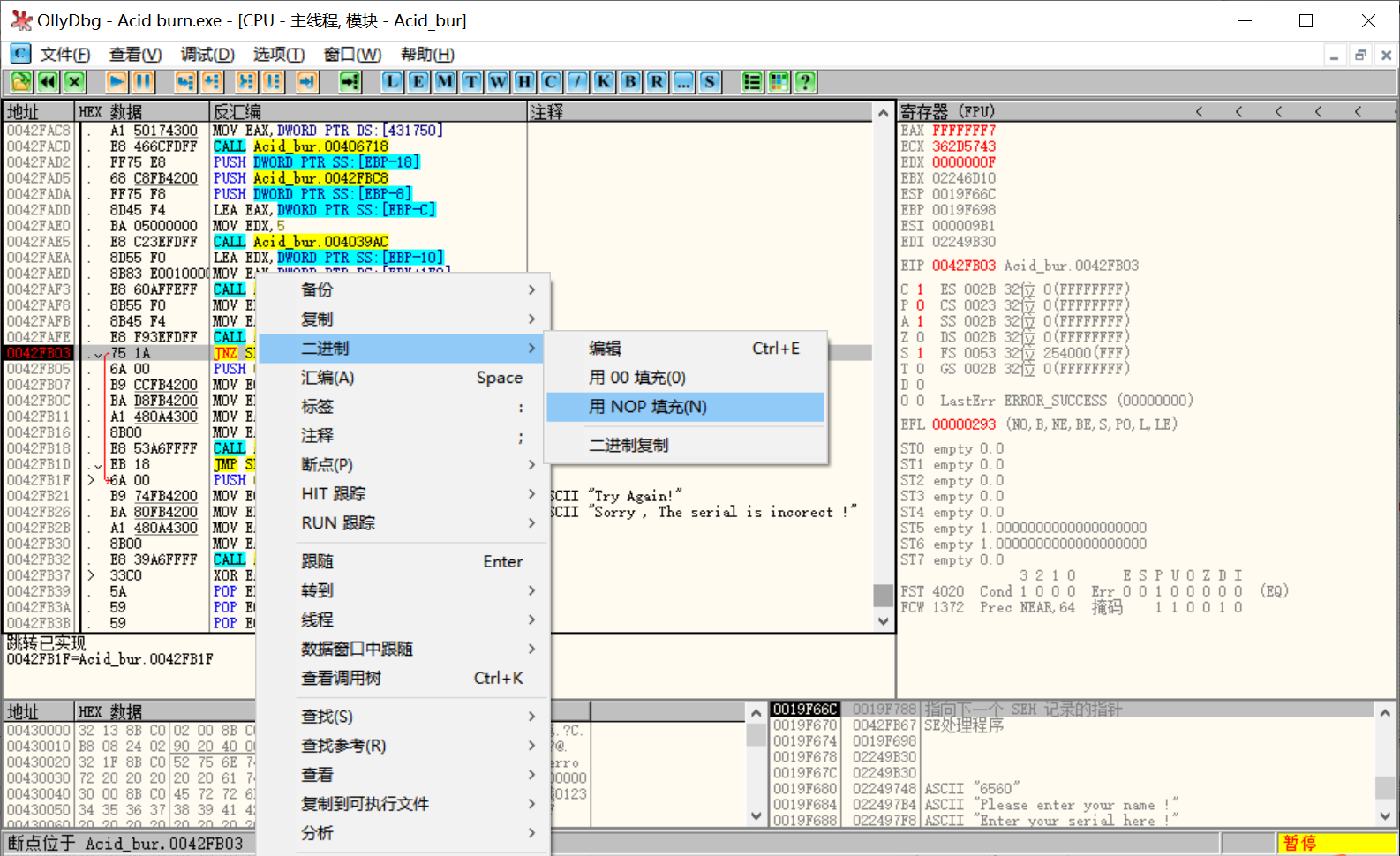Click the Open file toolbar icon
This screenshot has height=856, width=1400.
21,82
